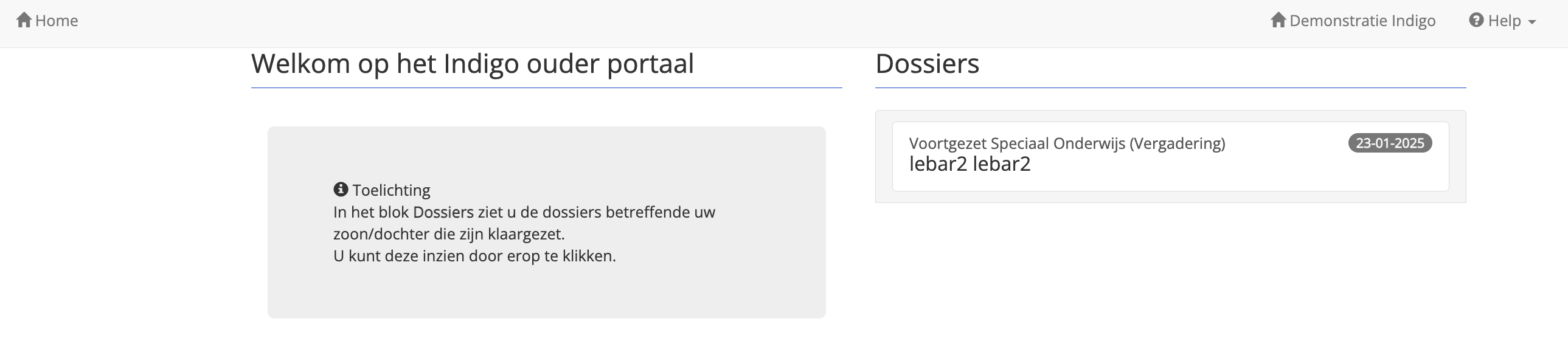The height and width of the screenshot is (344, 1568).
Task: Select the Toelichting label text
Action: [391, 190]
